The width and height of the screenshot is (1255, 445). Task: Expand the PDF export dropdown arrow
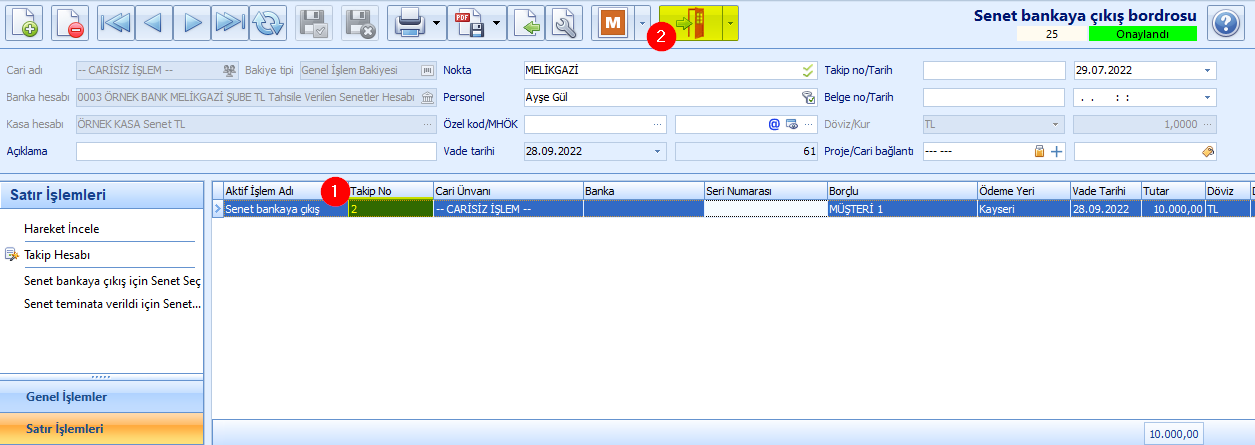[497, 22]
